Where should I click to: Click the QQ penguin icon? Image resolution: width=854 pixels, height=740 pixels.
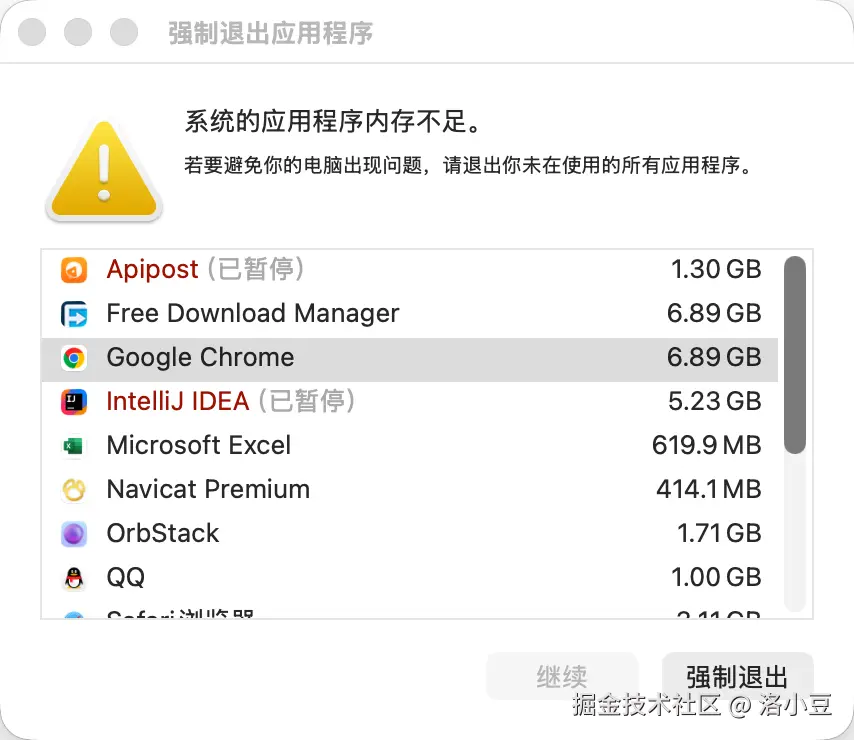tap(74, 578)
